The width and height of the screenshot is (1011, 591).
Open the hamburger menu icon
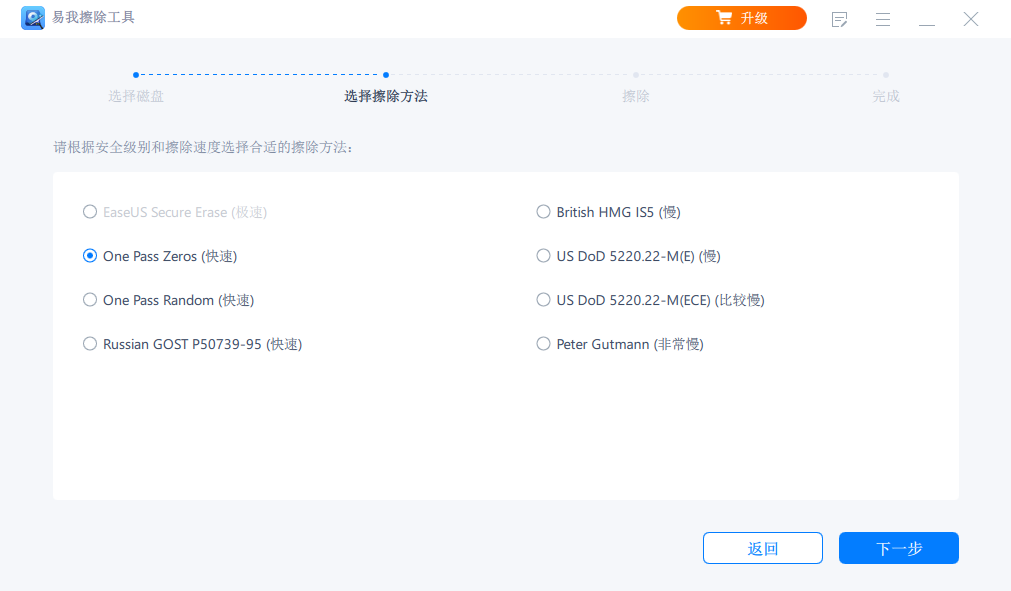883,19
